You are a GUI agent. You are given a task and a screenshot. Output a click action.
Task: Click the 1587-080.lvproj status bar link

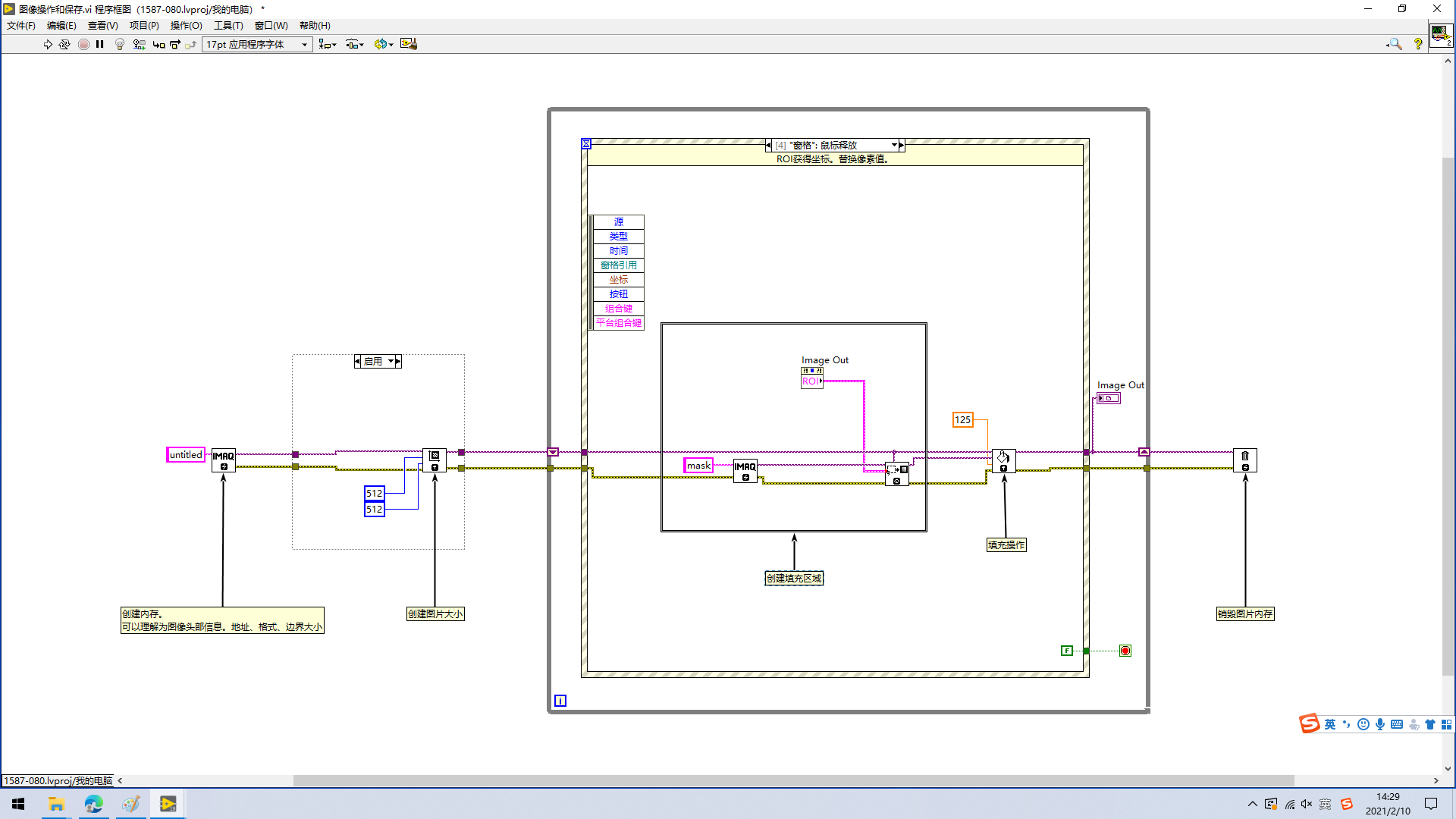(x=57, y=780)
